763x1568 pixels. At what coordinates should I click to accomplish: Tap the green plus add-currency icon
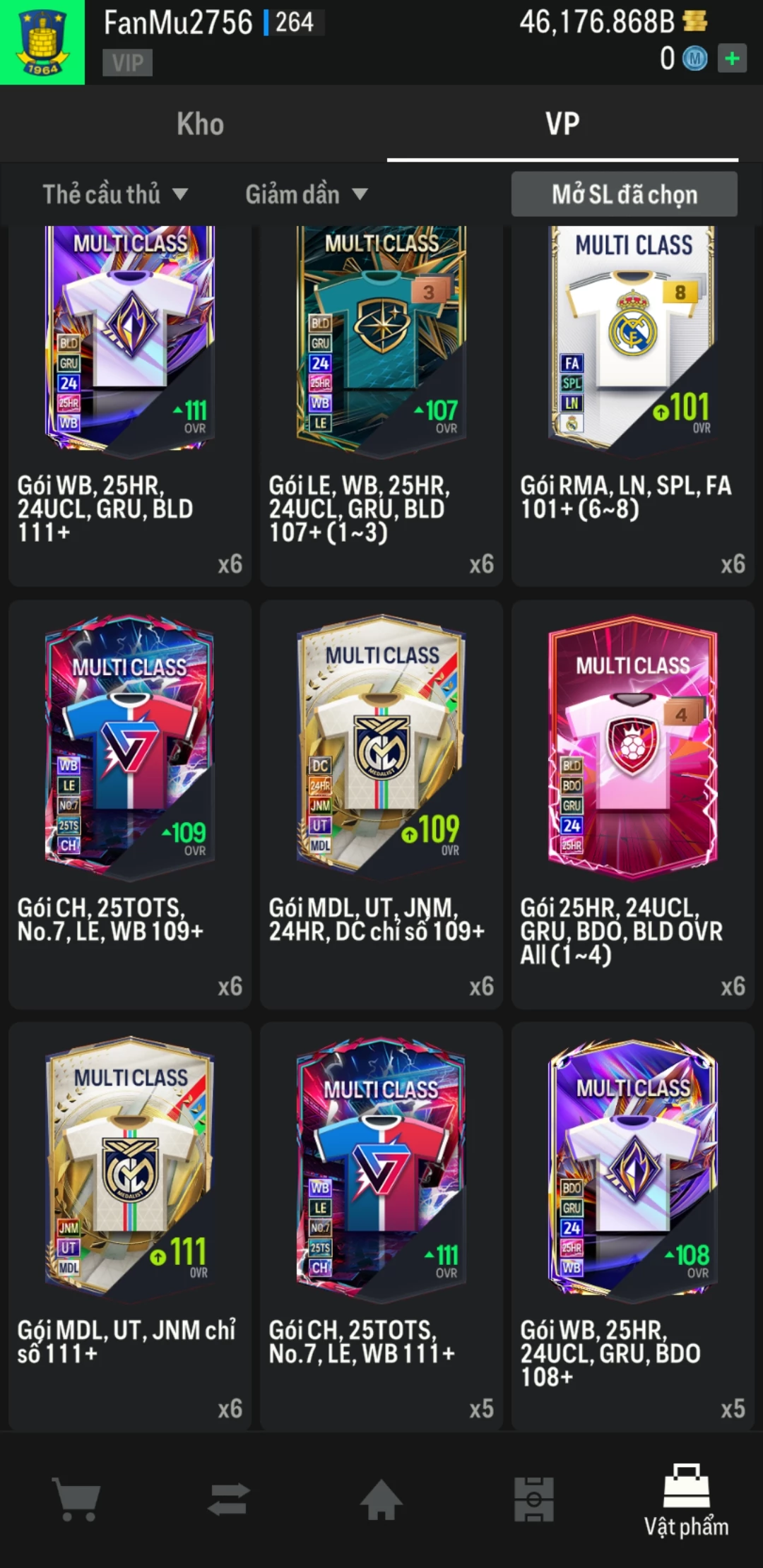(733, 59)
